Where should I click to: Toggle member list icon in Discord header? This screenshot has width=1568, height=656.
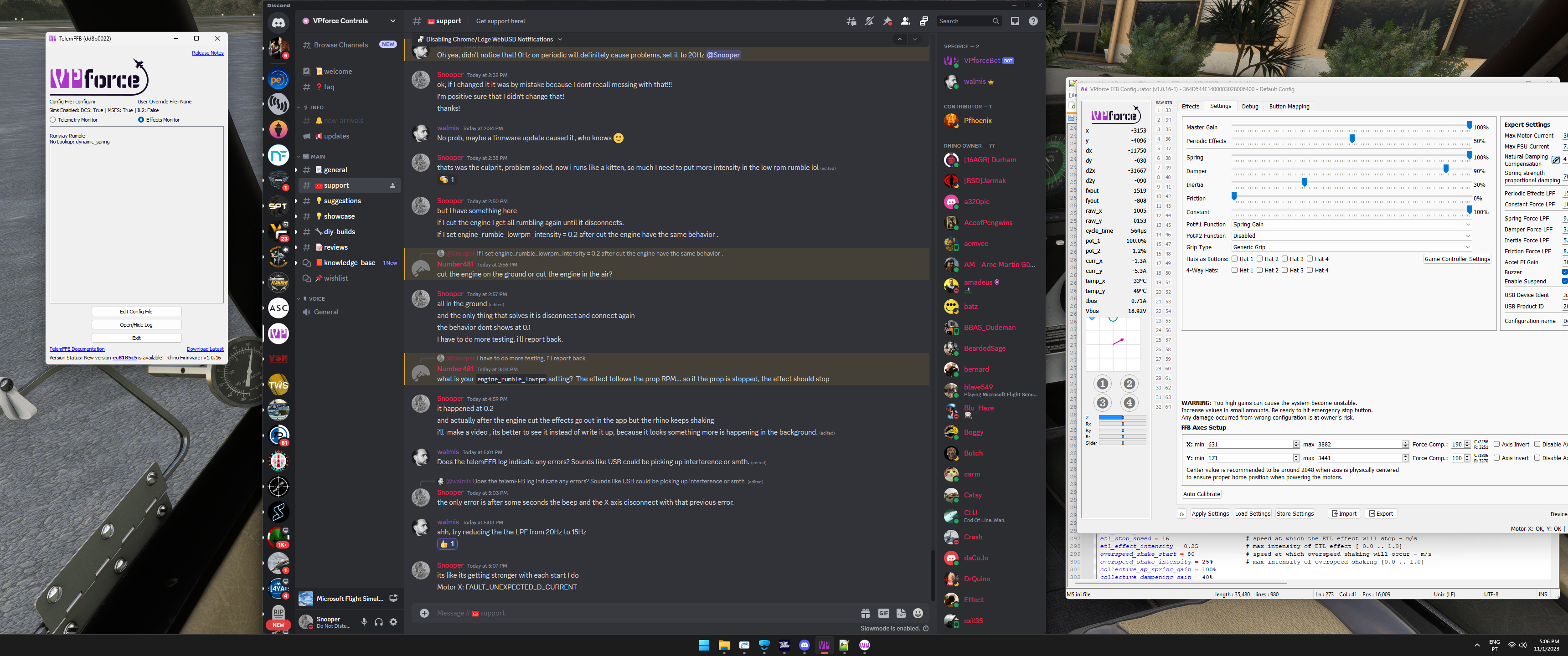click(905, 21)
